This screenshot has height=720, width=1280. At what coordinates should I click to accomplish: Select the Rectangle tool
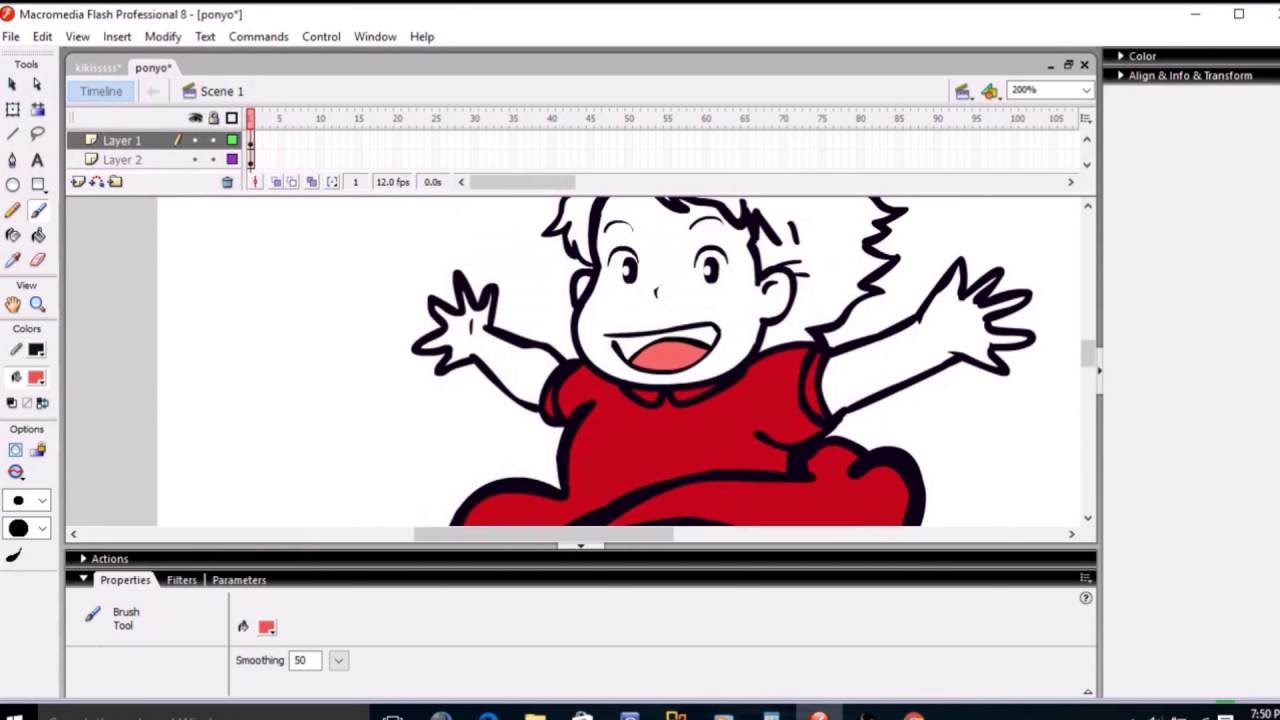pyautogui.click(x=38, y=185)
